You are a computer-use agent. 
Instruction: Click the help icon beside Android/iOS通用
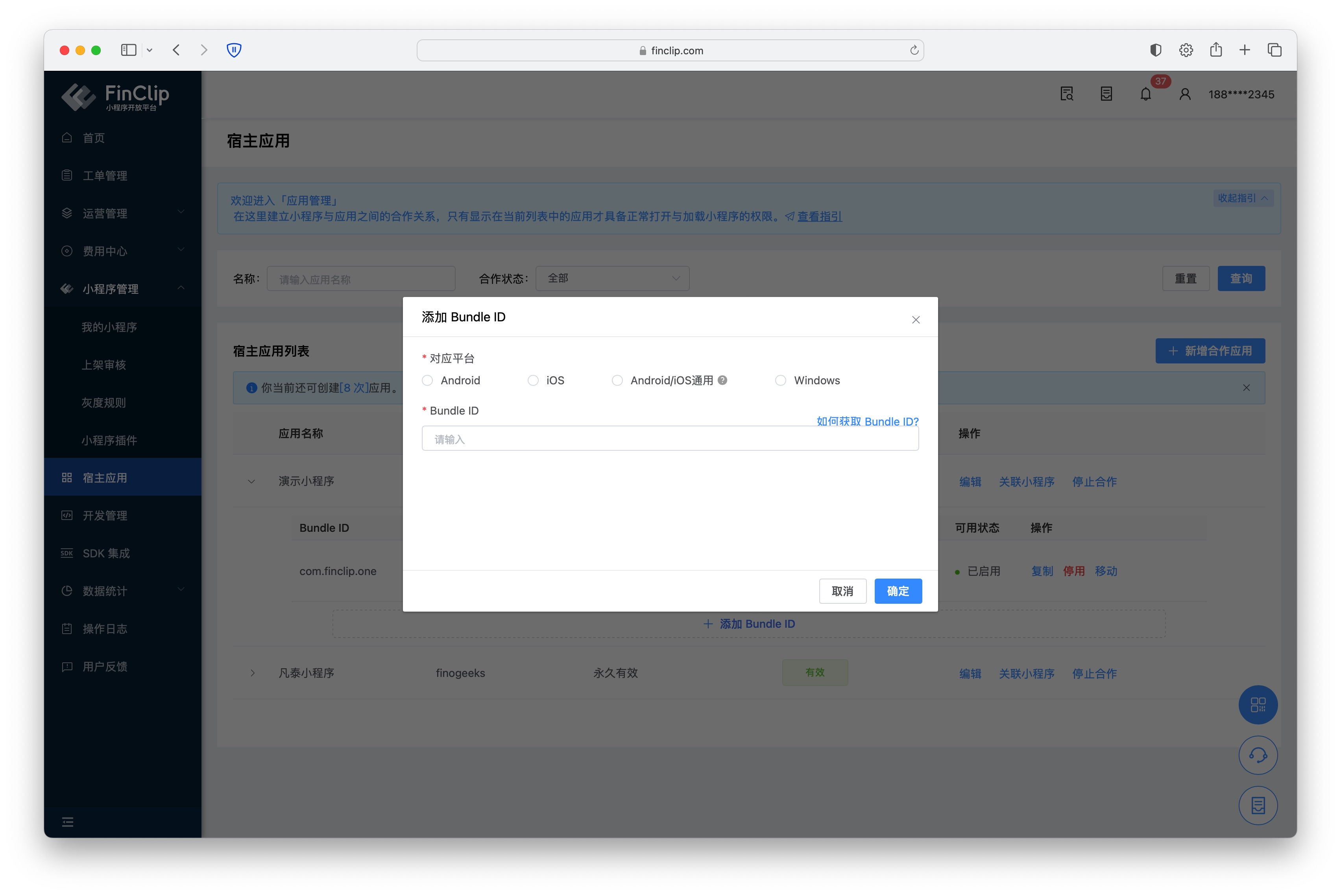(x=722, y=380)
